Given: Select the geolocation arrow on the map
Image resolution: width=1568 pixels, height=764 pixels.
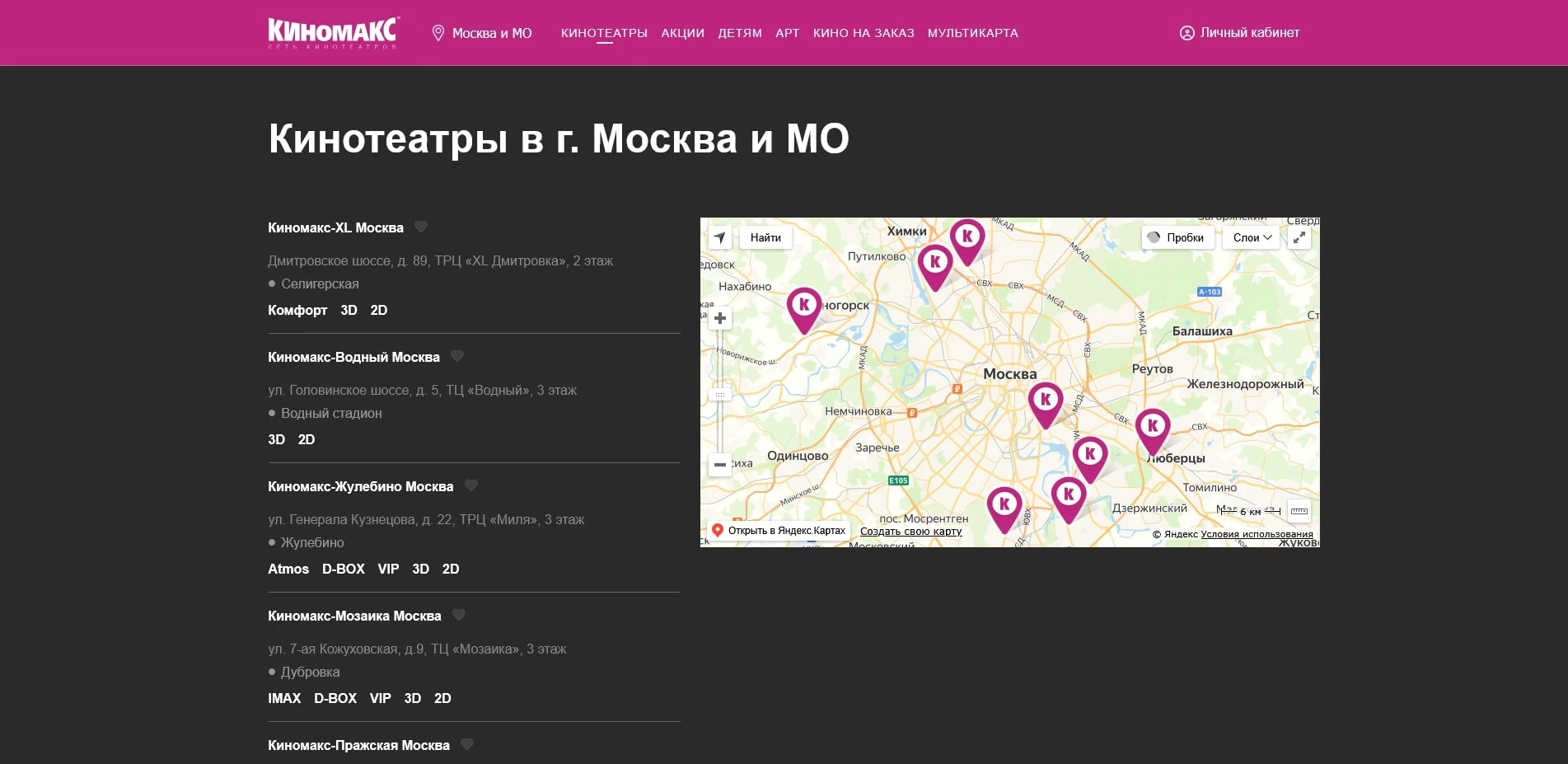Looking at the screenshot, I should pos(719,237).
